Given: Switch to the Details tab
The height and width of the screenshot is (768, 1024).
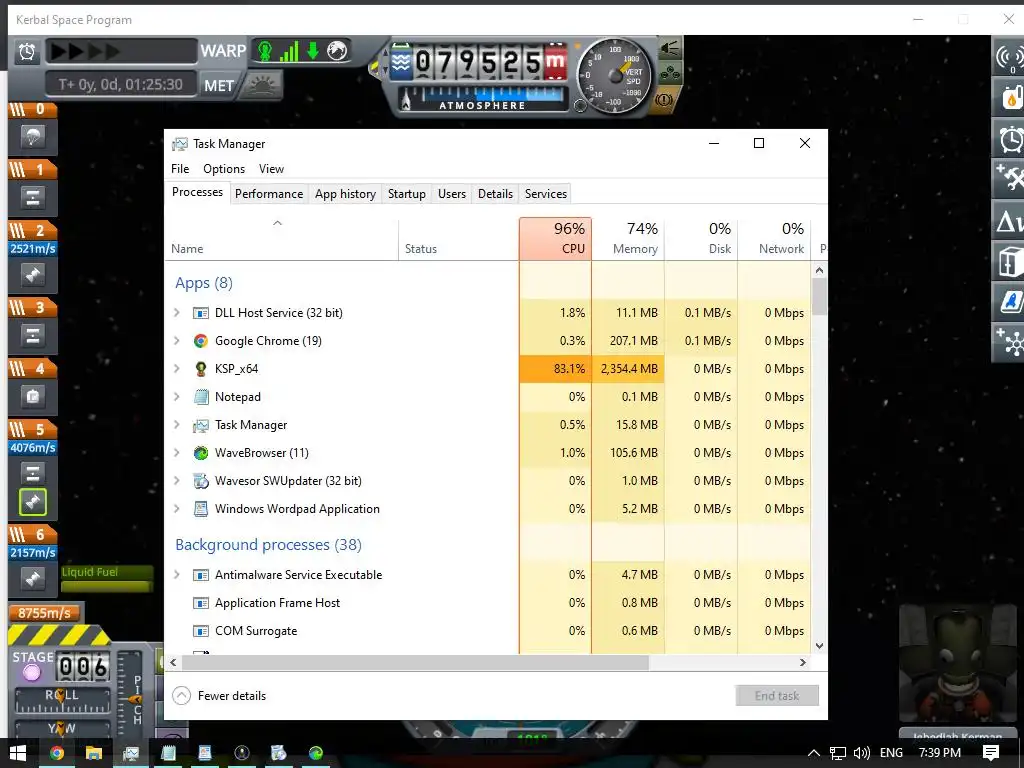Looking at the screenshot, I should pyautogui.click(x=495, y=194).
